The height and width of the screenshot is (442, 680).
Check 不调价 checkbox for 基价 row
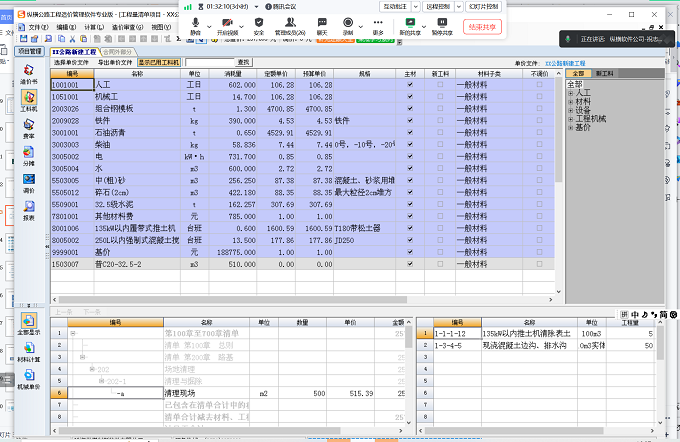click(539, 252)
